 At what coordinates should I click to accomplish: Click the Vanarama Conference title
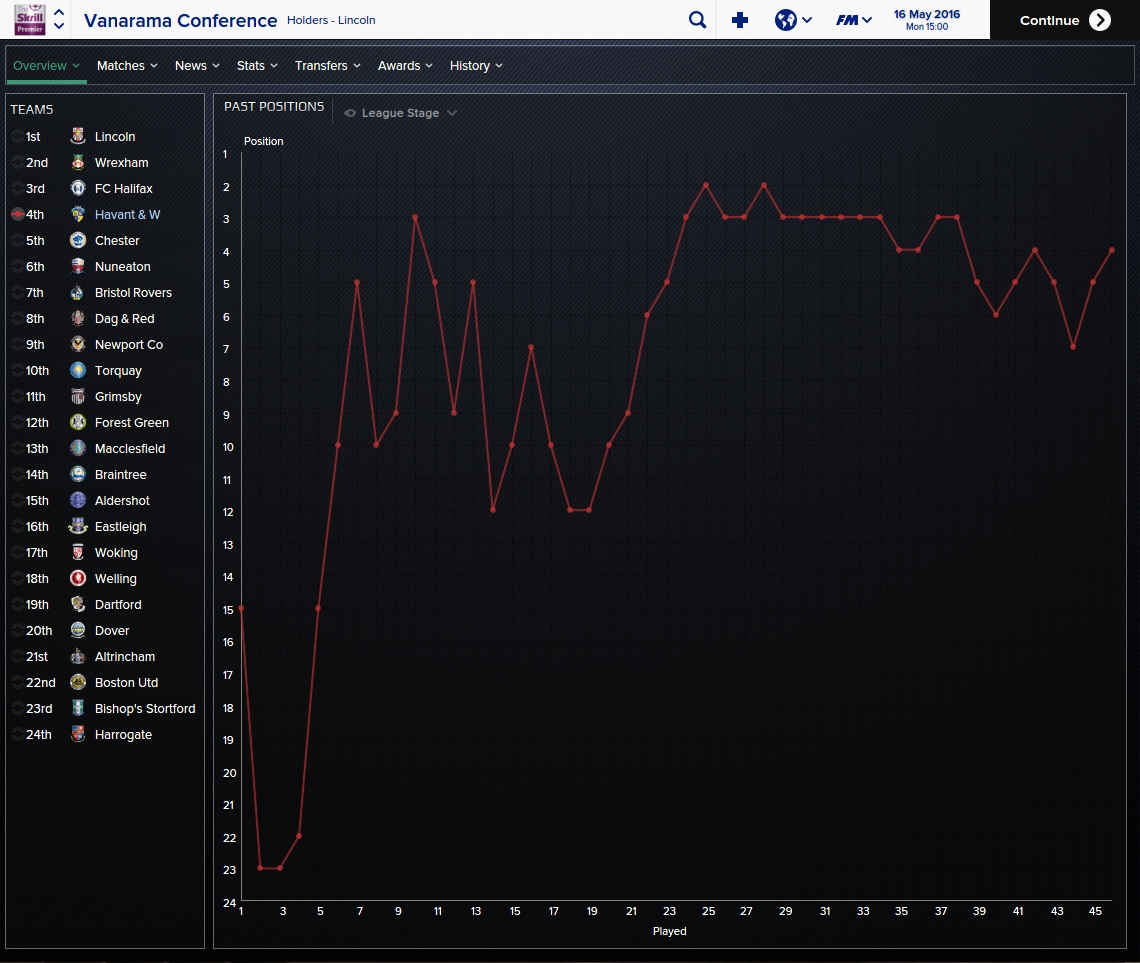coord(180,20)
